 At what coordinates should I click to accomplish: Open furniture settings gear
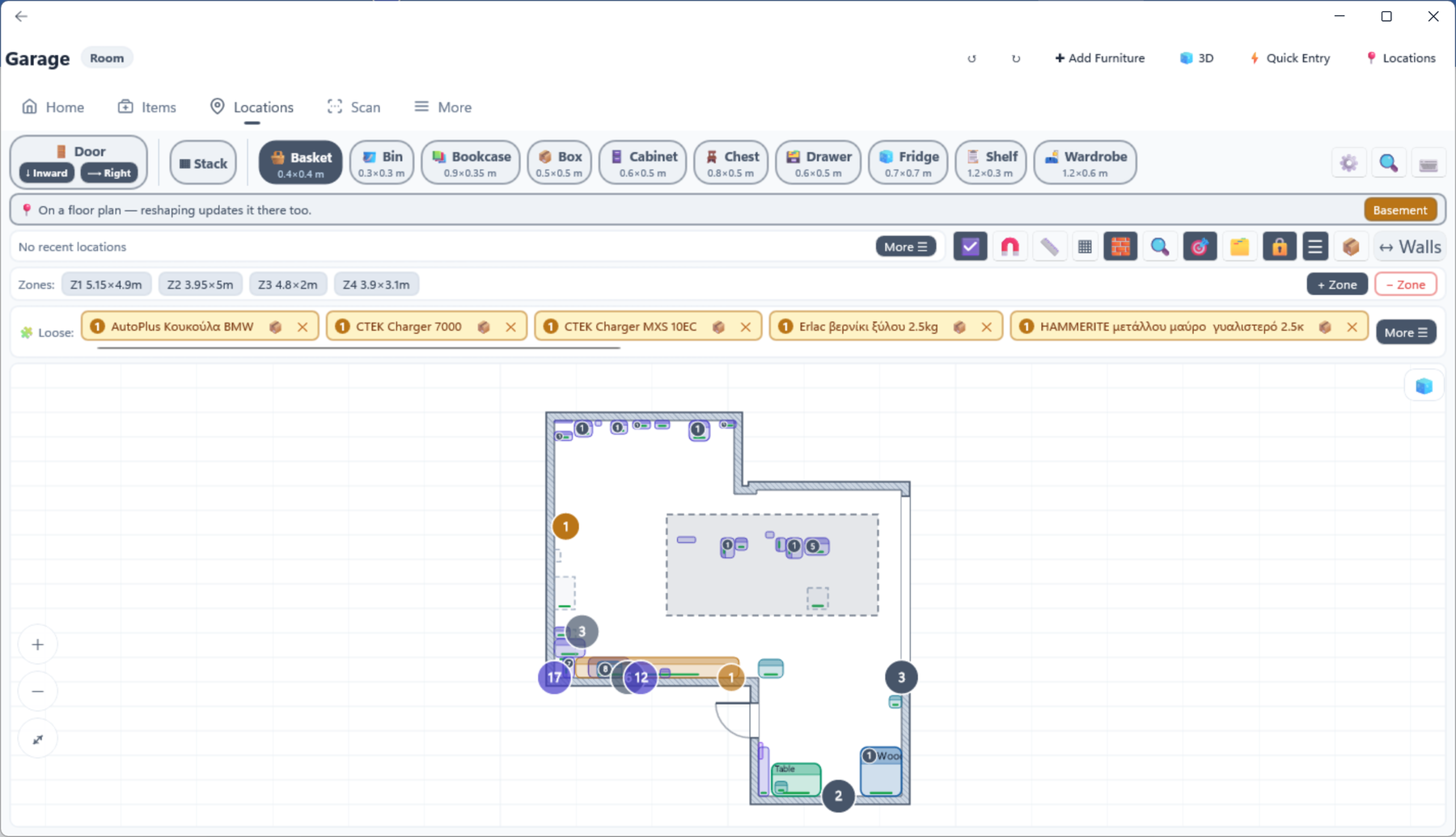(x=1348, y=163)
